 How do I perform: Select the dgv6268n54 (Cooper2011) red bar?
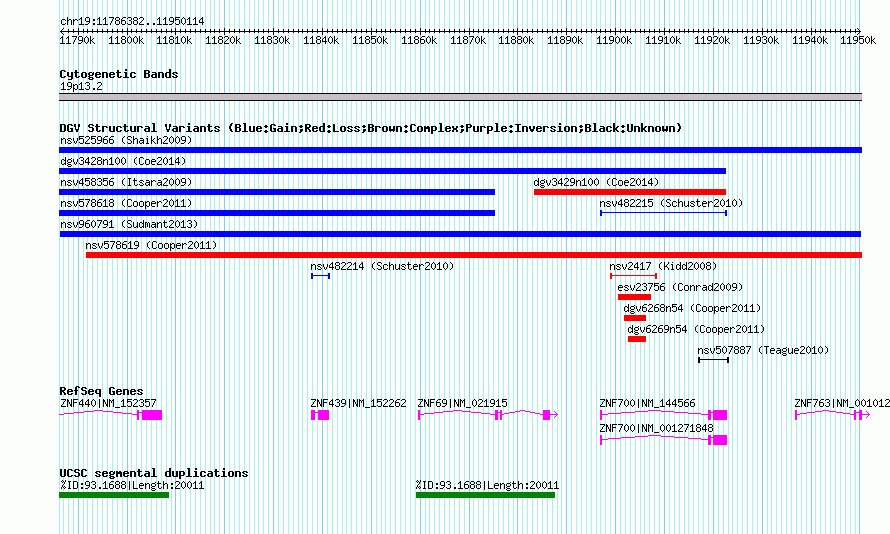(x=635, y=318)
